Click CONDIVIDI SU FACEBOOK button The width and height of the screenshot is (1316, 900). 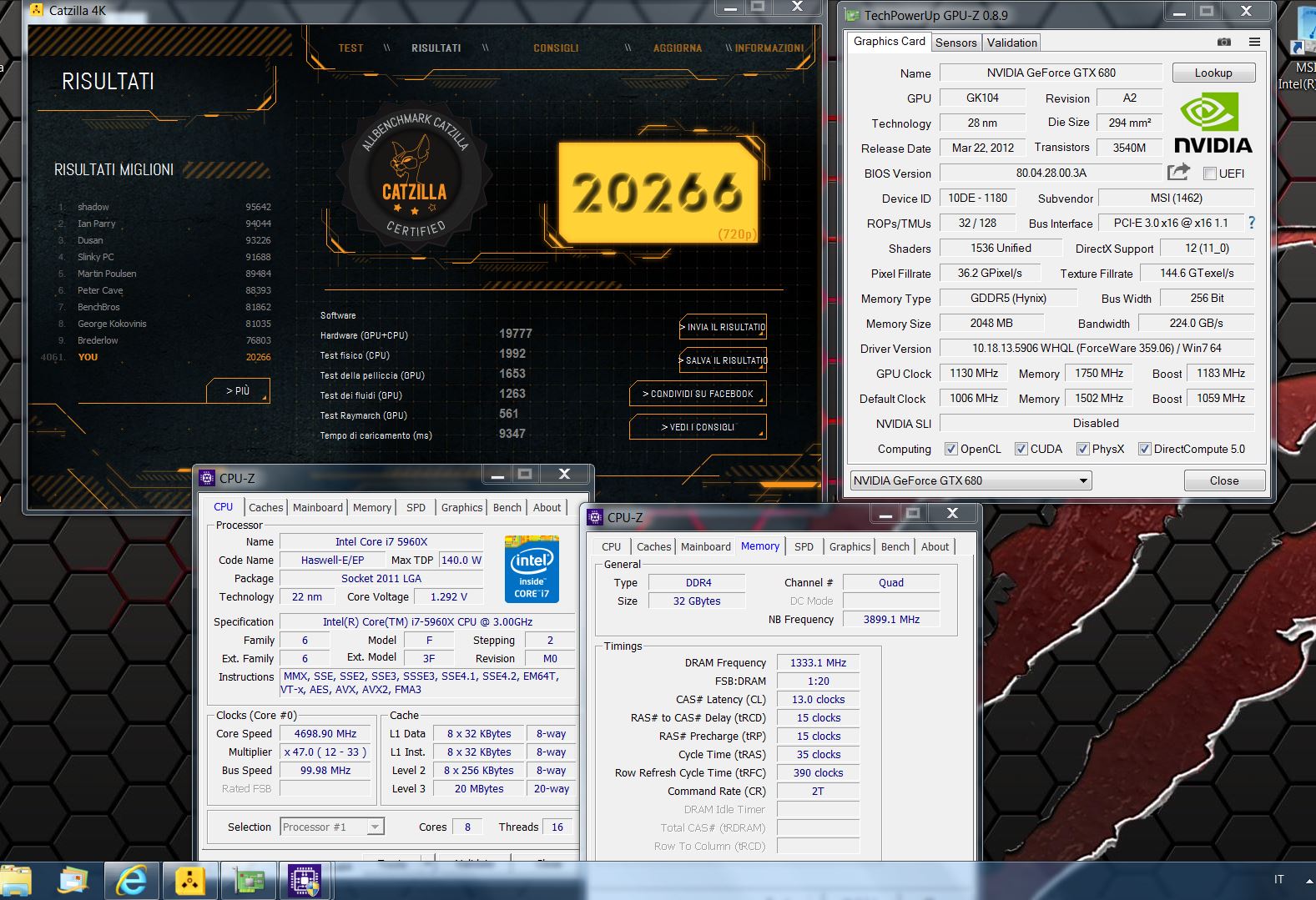[x=698, y=394]
